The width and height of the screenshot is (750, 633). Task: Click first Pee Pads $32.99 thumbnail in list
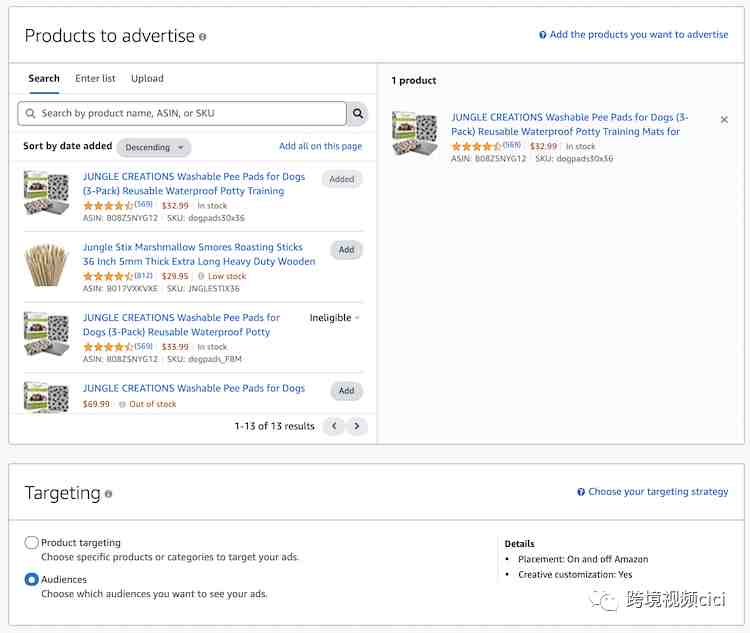[46, 193]
